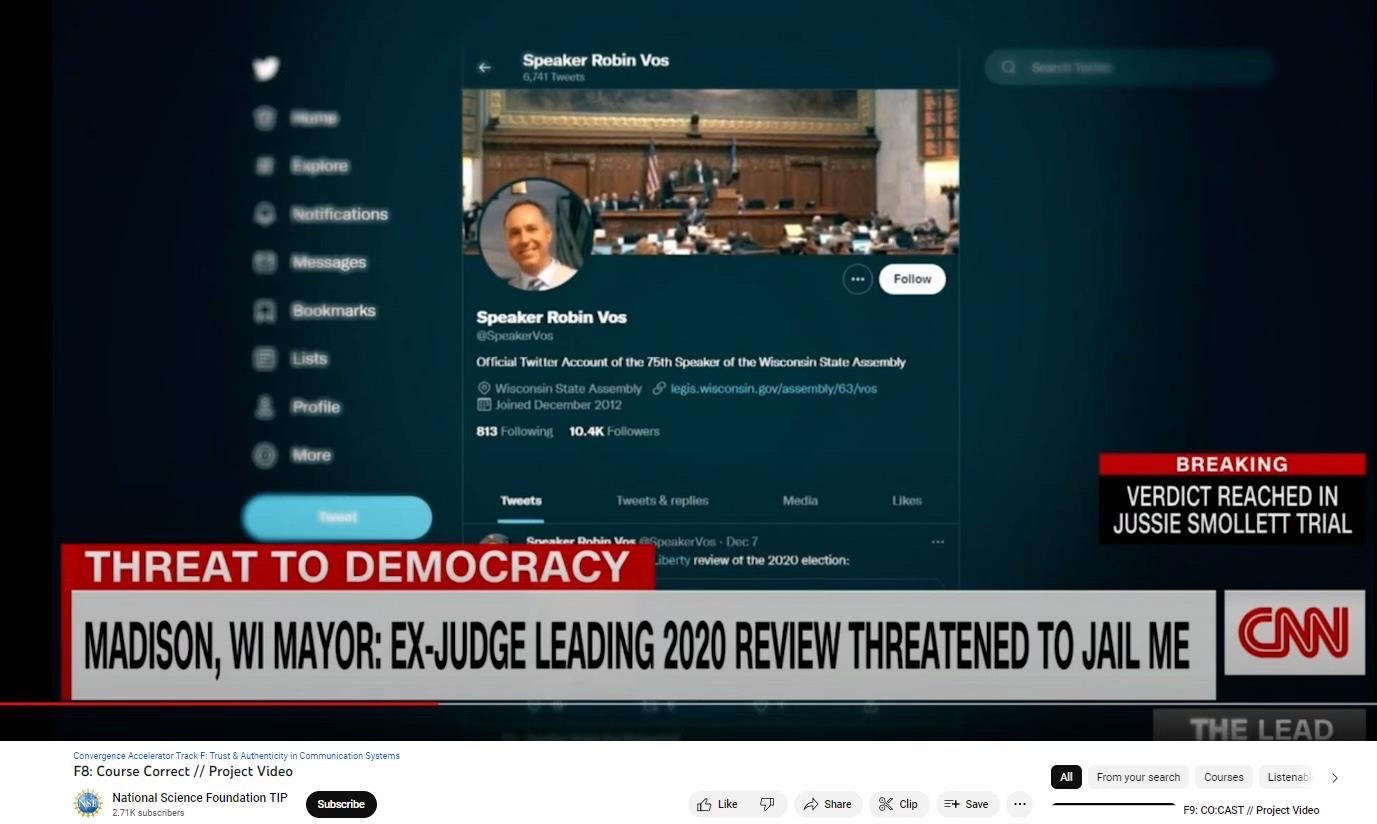Image resolution: width=1377 pixels, height=824 pixels.
Task: Select the Listenable chip
Action: click(x=1288, y=777)
